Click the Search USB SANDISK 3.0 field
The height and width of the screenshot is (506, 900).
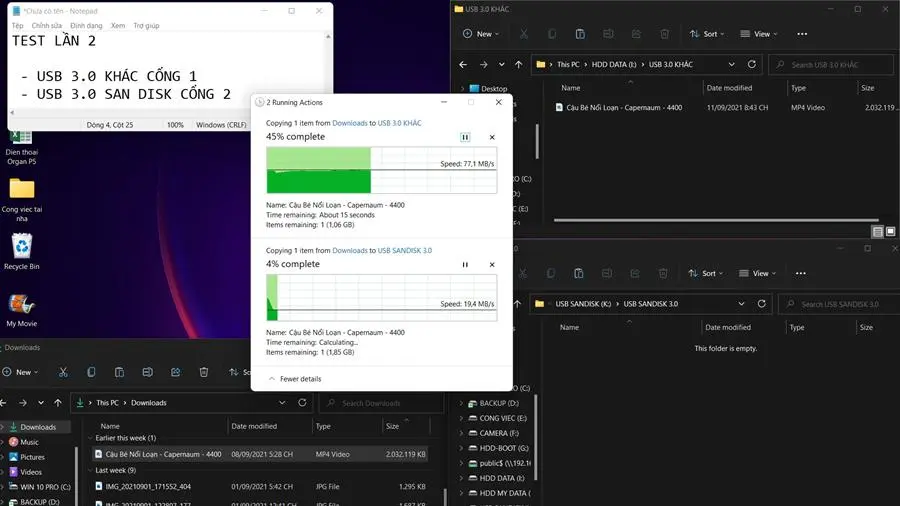(839, 304)
